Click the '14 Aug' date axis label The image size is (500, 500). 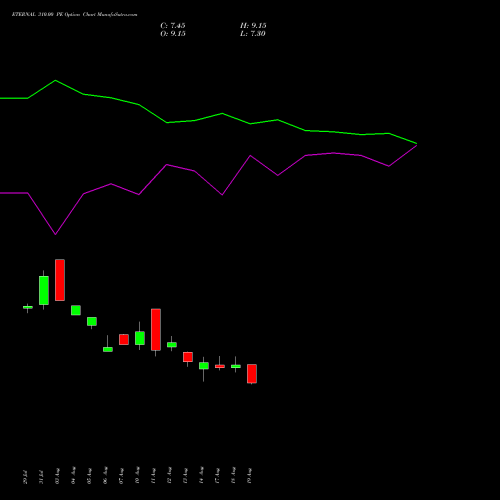201,475
